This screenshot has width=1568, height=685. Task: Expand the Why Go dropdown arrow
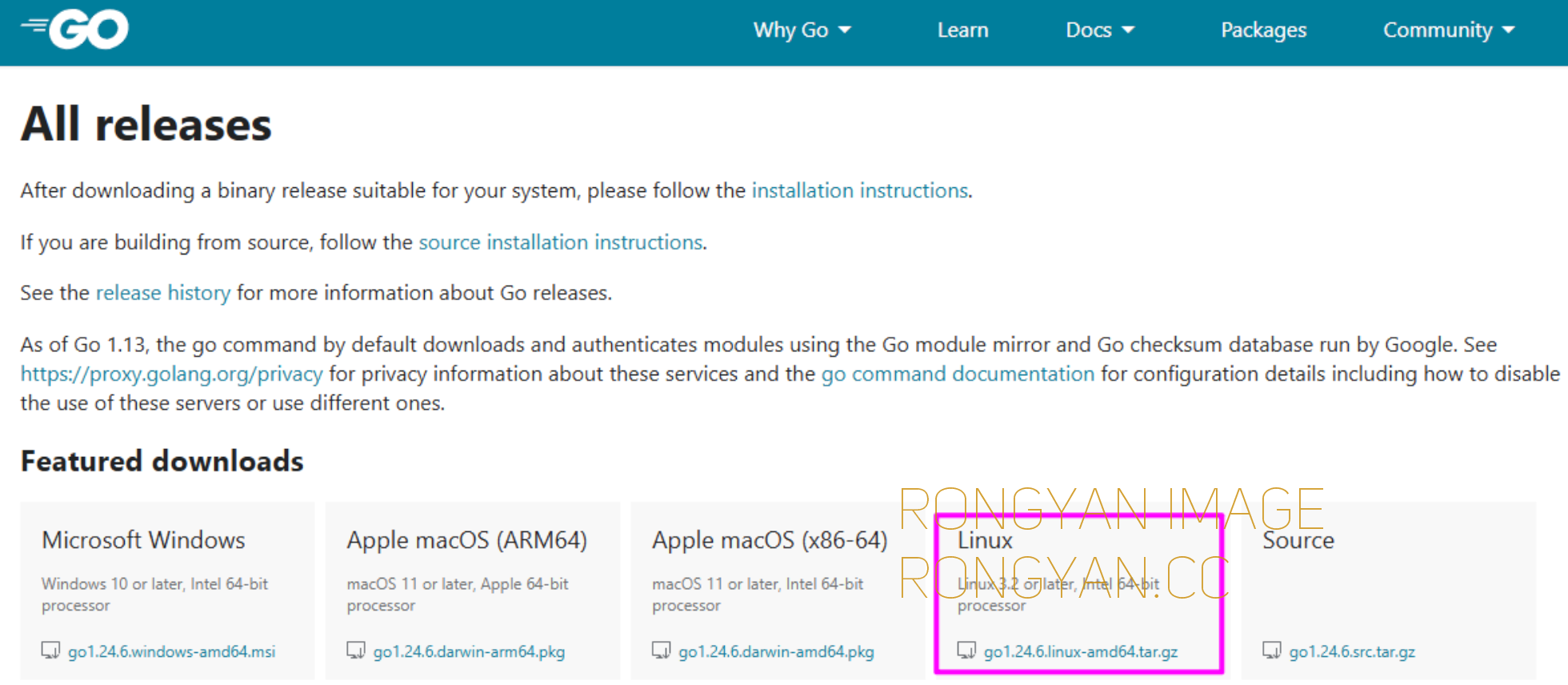(x=845, y=30)
